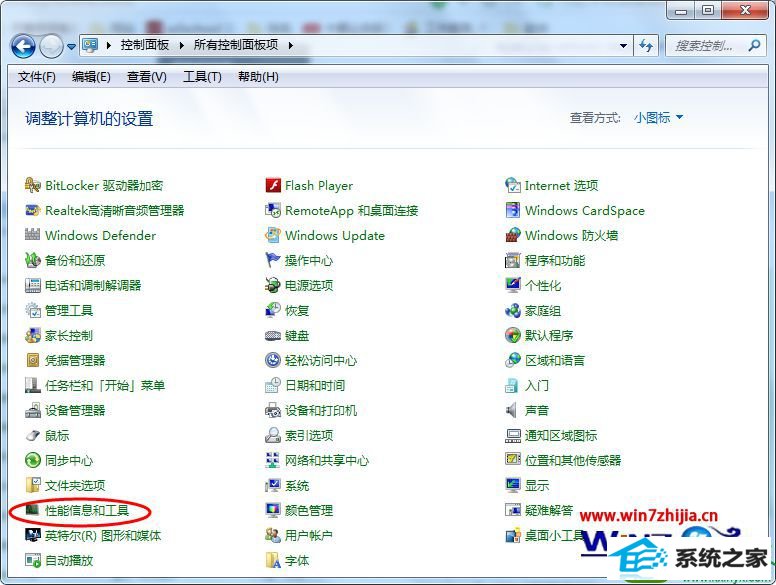Open the 索引选项 link
Screen dimensions: 776x585
pyautogui.click(x=309, y=436)
